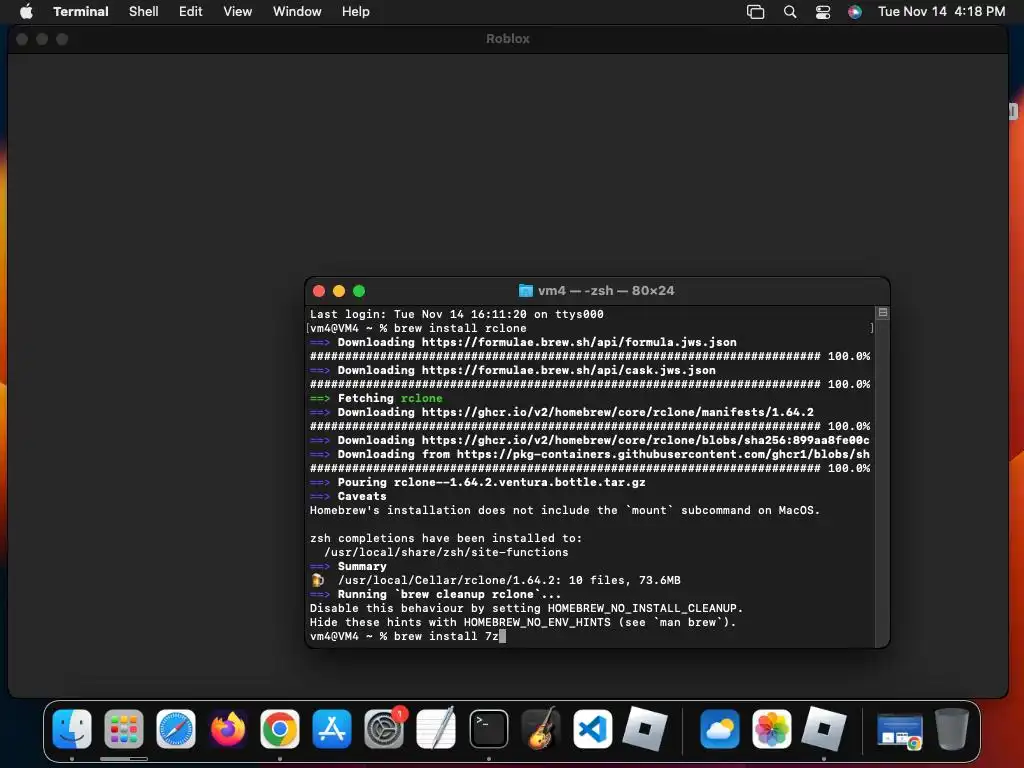This screenshot has height=768, width=1024.
Task: Close the vm4 Terminal window
Action: pos(319,291)
